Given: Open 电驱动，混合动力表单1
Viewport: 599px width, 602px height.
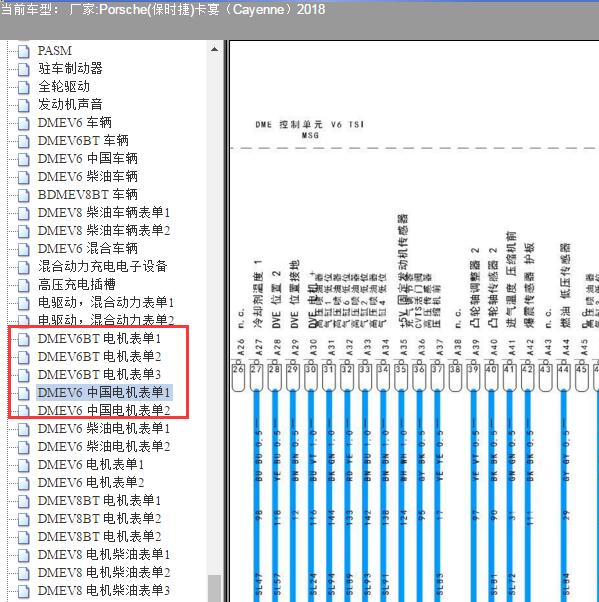Looking at the screenshot, I should coord(106,303).
